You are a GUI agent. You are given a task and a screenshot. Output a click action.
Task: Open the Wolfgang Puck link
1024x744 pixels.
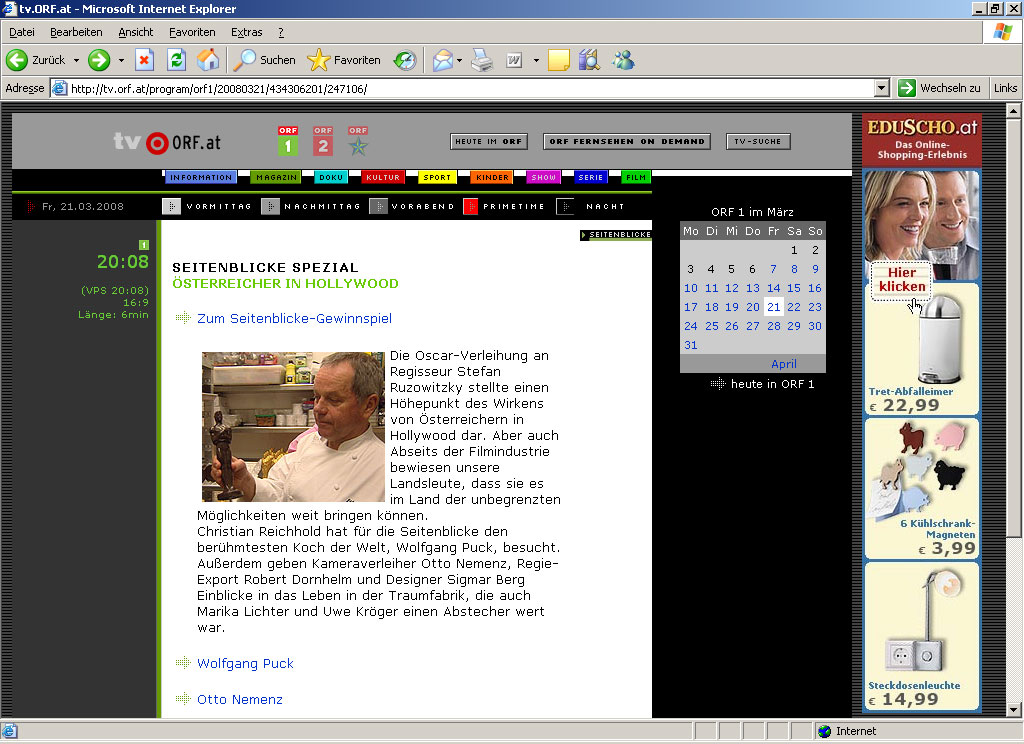click(245, 663)
